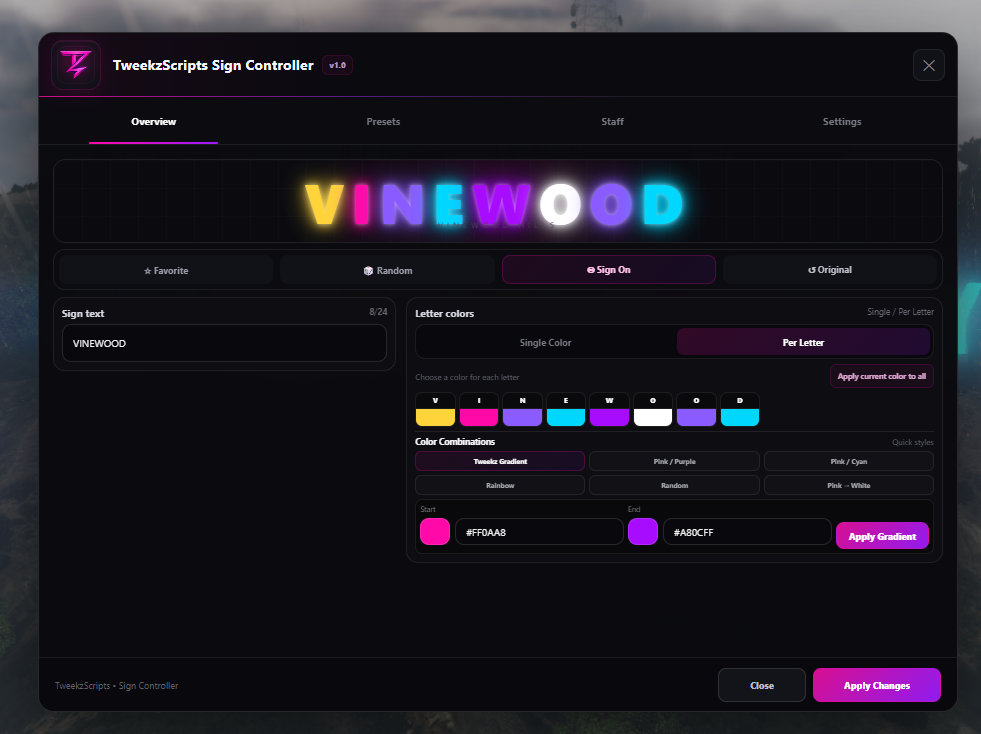Click the Start hex field #FF0AA8
Viewport: 981px width, 734px height.
(539, 532)
